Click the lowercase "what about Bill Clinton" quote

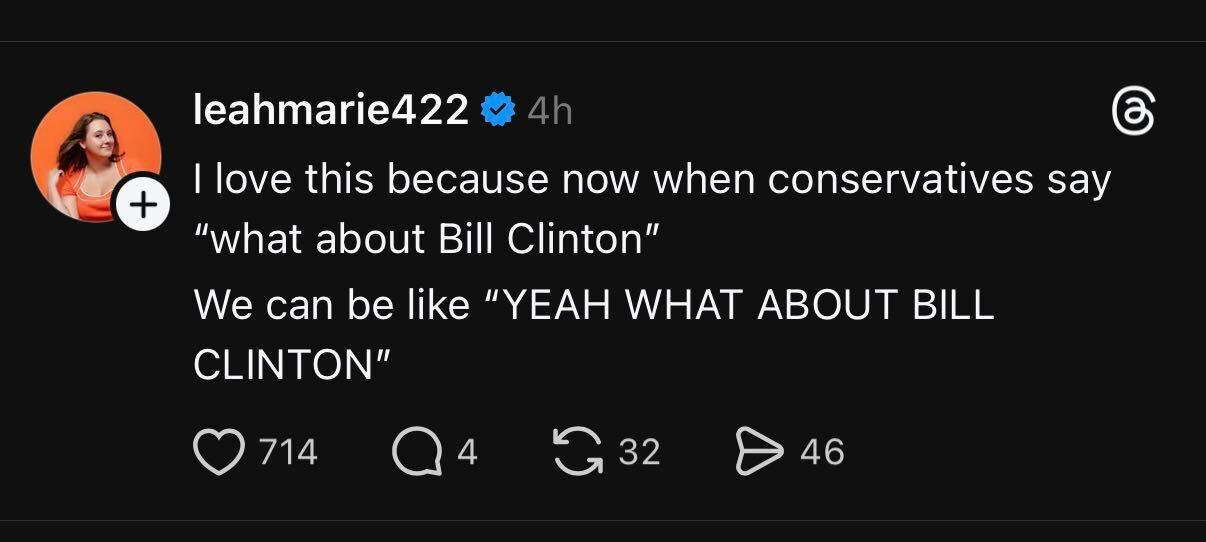click(424, 241)
